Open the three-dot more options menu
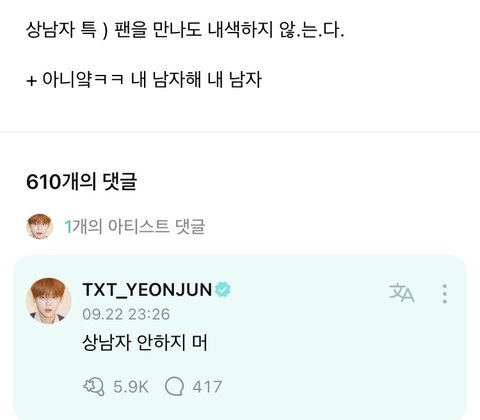480x420 pixels. coord(445,294)
